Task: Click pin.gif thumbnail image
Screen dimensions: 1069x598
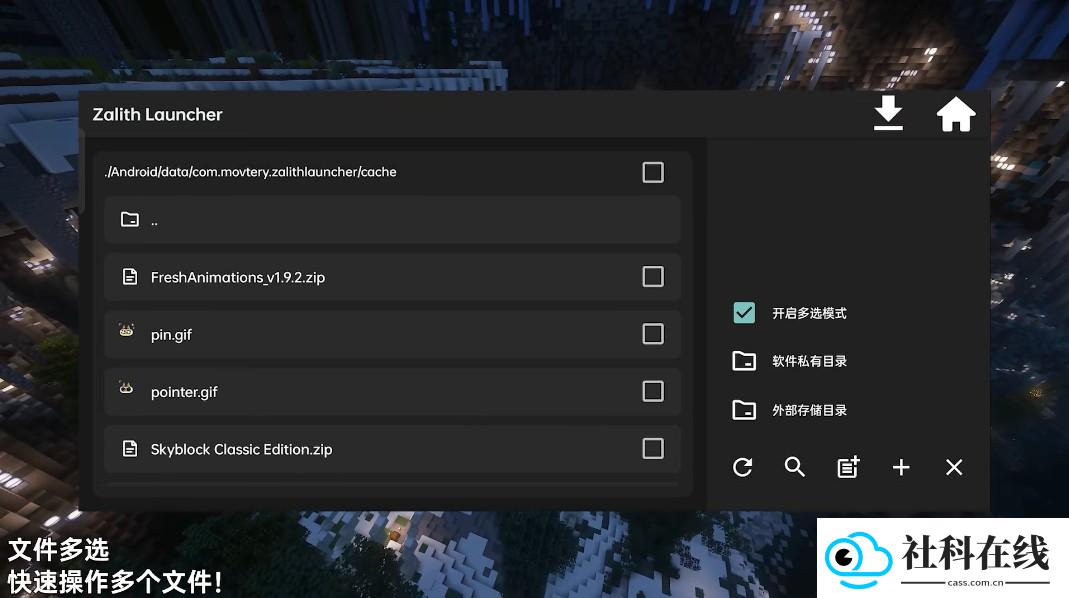Action: 127,331
